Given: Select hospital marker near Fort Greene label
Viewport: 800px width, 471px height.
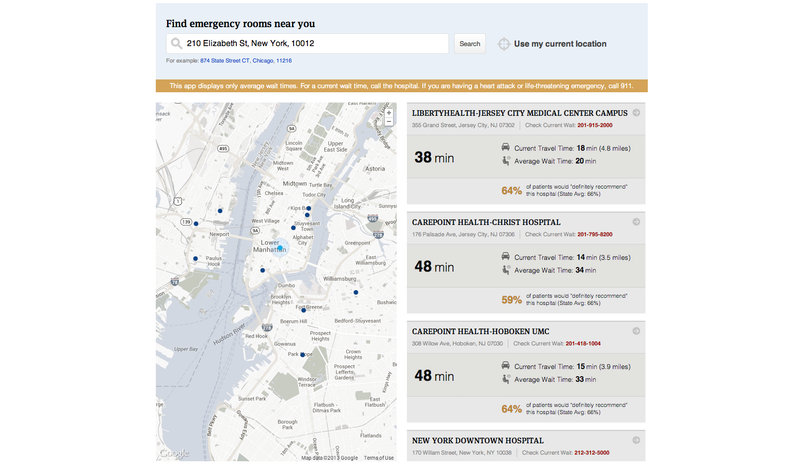Looking at the screenshot, I should point(304,310).
